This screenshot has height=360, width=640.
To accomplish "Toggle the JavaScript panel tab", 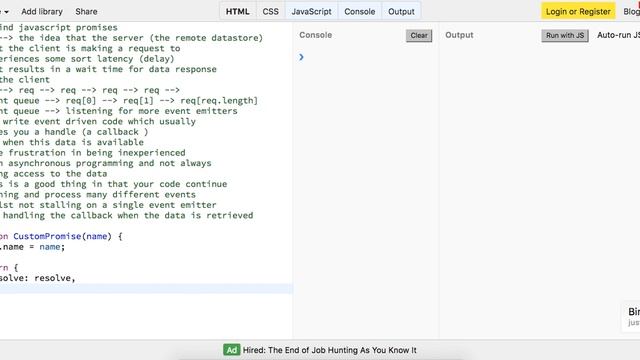I will point(311,11).
